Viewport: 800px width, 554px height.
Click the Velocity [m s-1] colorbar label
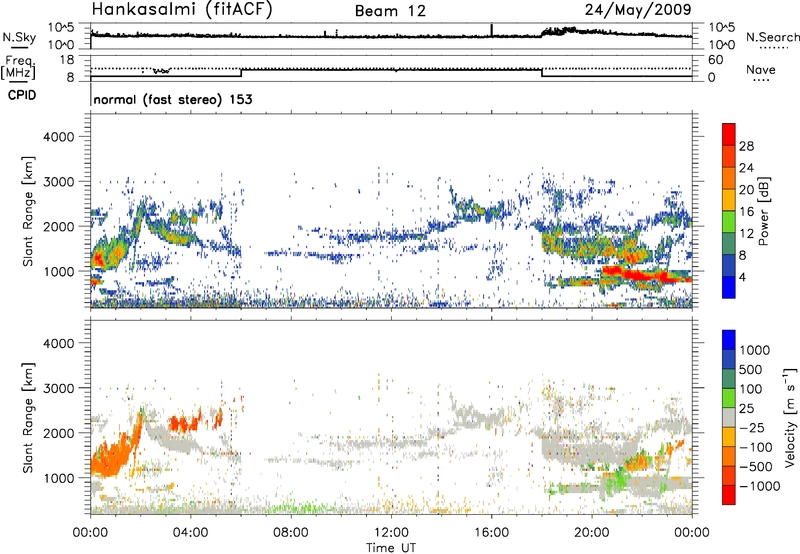click(x=790, y=417)
